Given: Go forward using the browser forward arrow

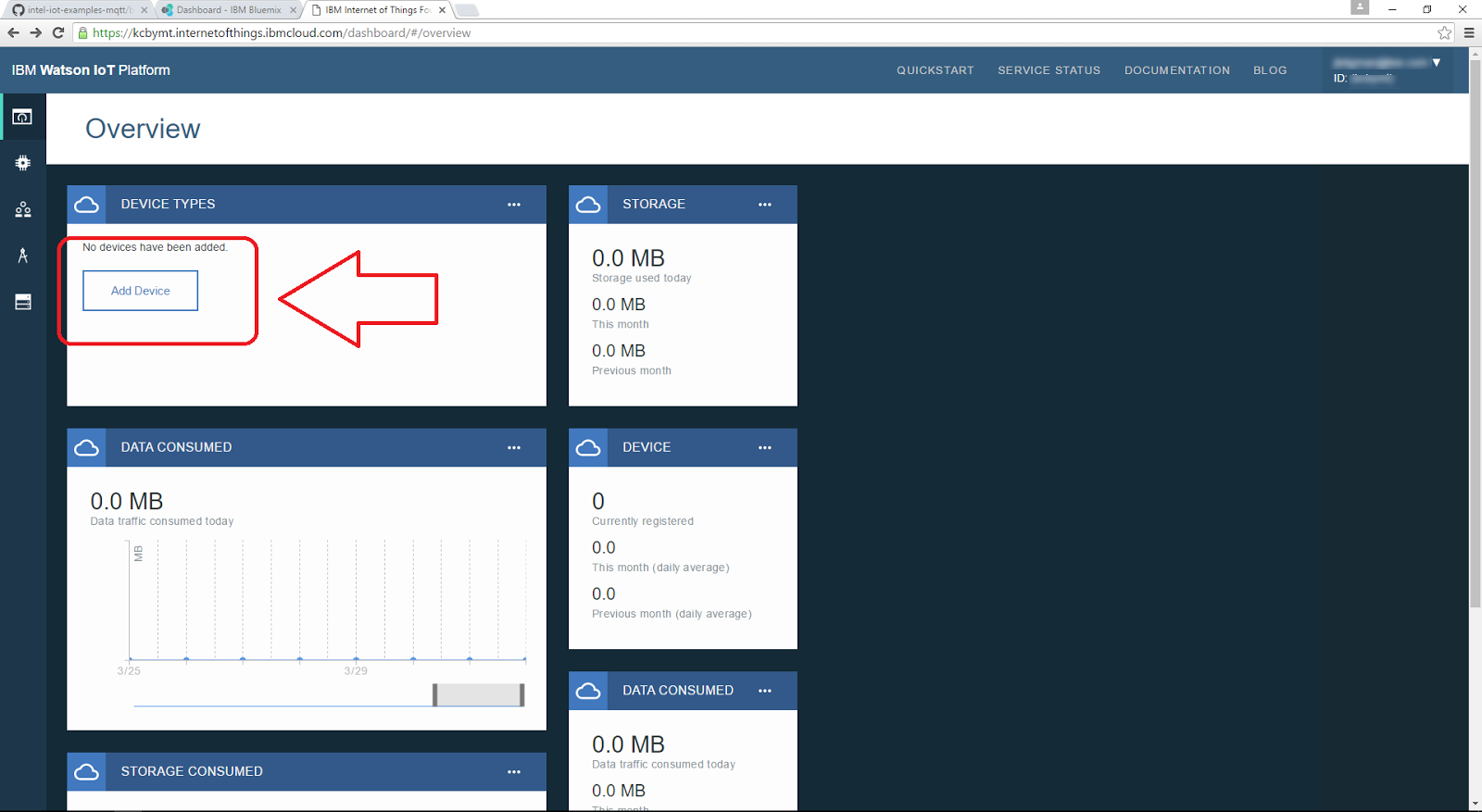Looking at the screenshot, I should 35,32.
